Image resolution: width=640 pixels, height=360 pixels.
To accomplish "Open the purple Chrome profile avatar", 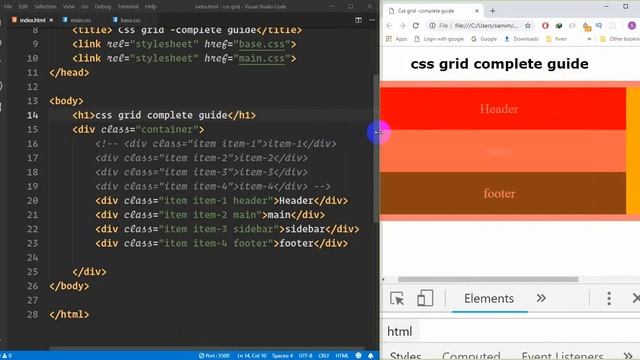I will [x=632, y=26].
